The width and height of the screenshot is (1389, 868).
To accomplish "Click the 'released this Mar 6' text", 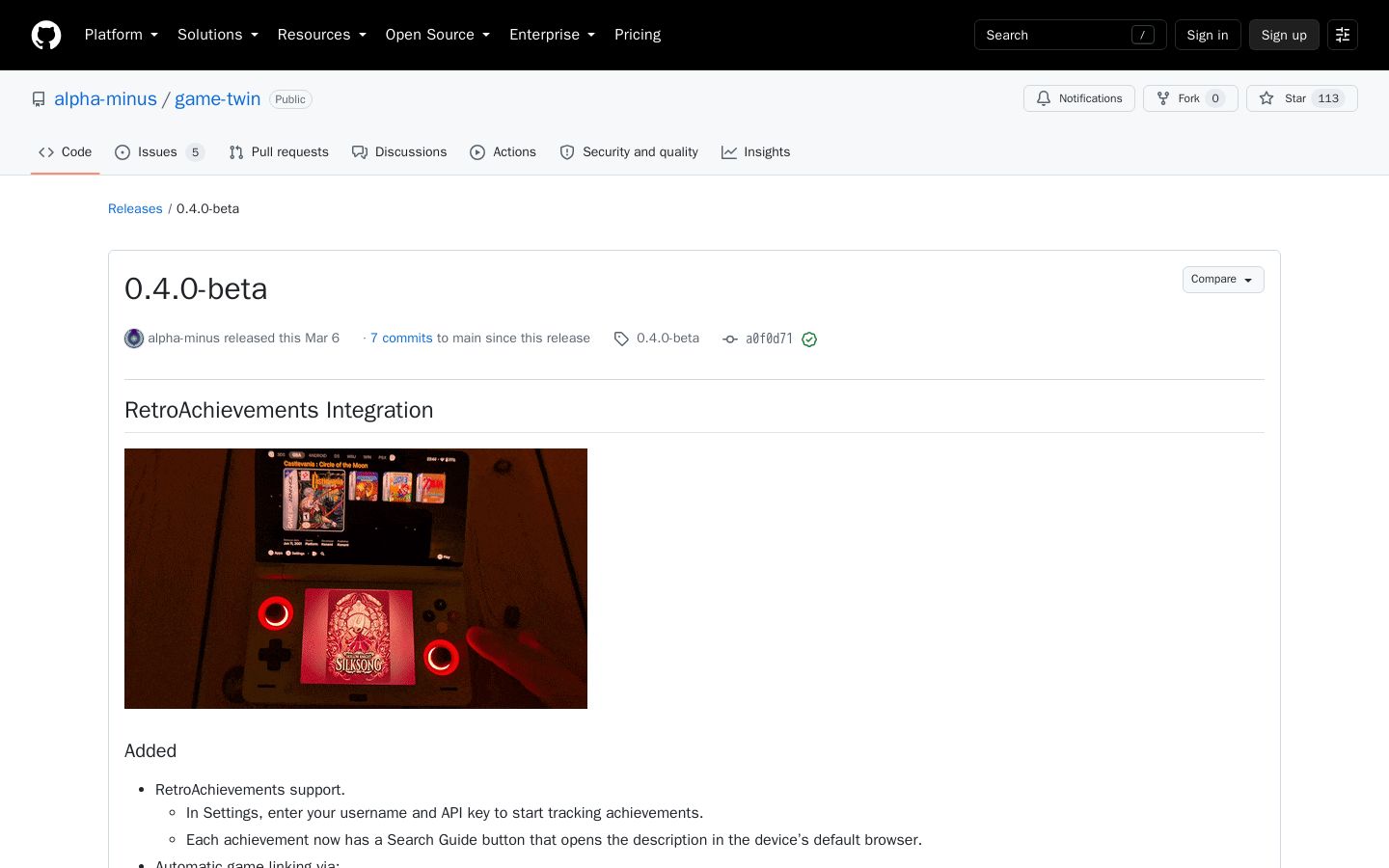I will 282,339.
